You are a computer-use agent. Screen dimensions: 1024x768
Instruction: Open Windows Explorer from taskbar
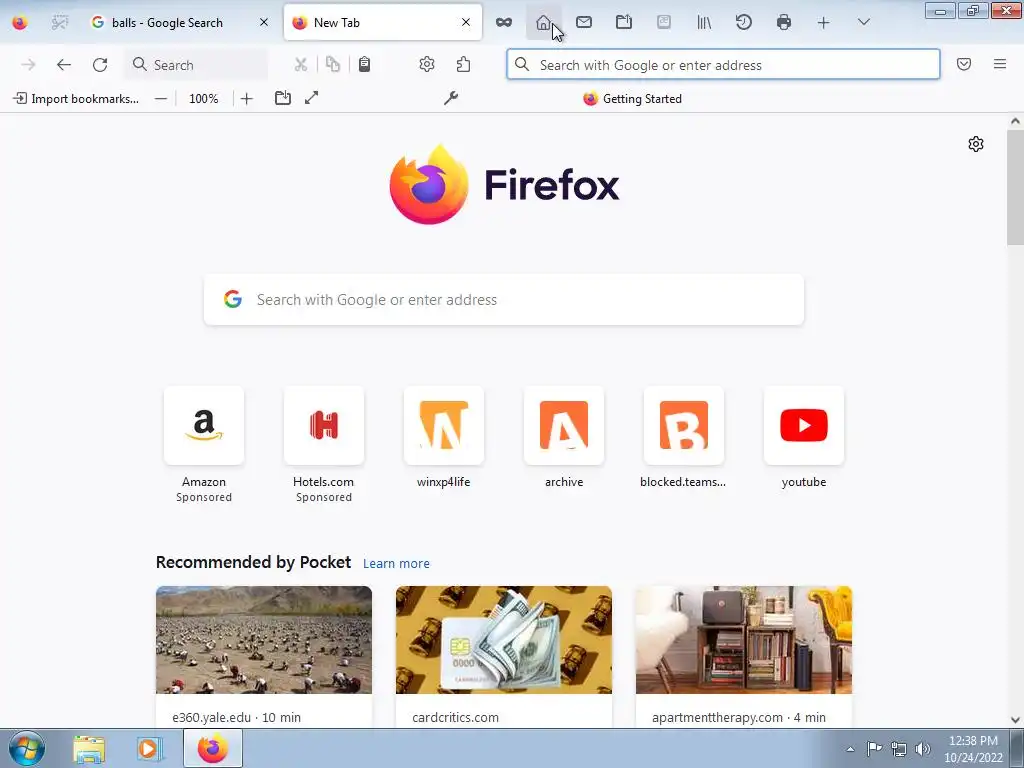click(x=89, y=749)
